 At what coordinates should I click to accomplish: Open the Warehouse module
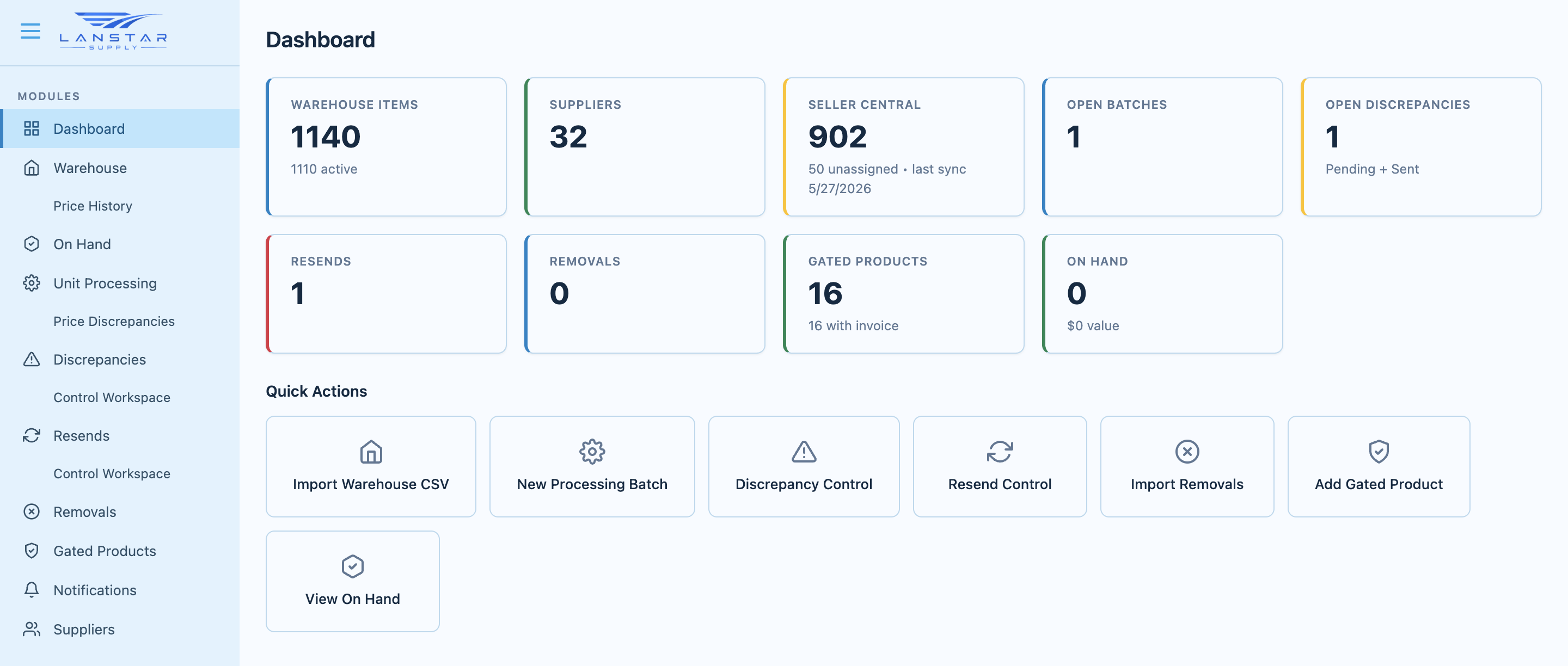(120, 167)
